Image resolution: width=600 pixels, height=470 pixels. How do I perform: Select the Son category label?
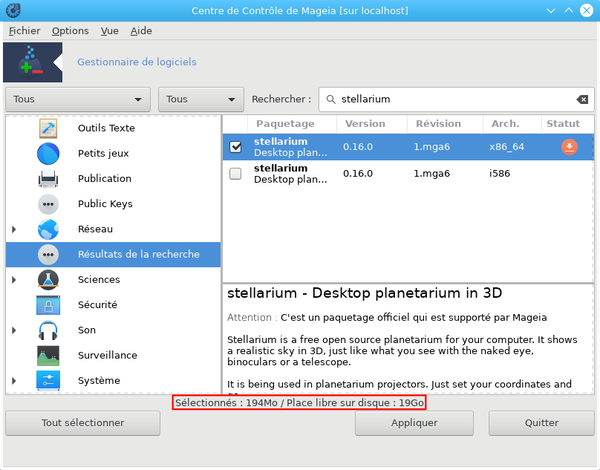tap(86, 330)
